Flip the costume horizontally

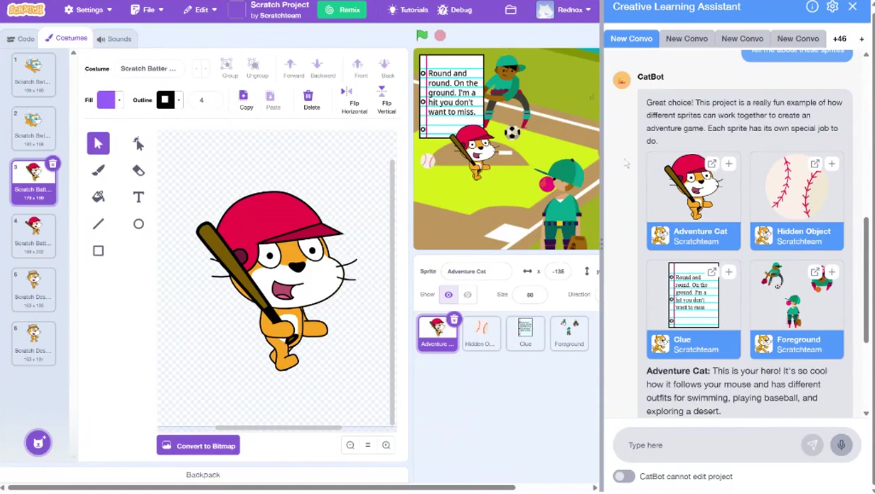355,99
